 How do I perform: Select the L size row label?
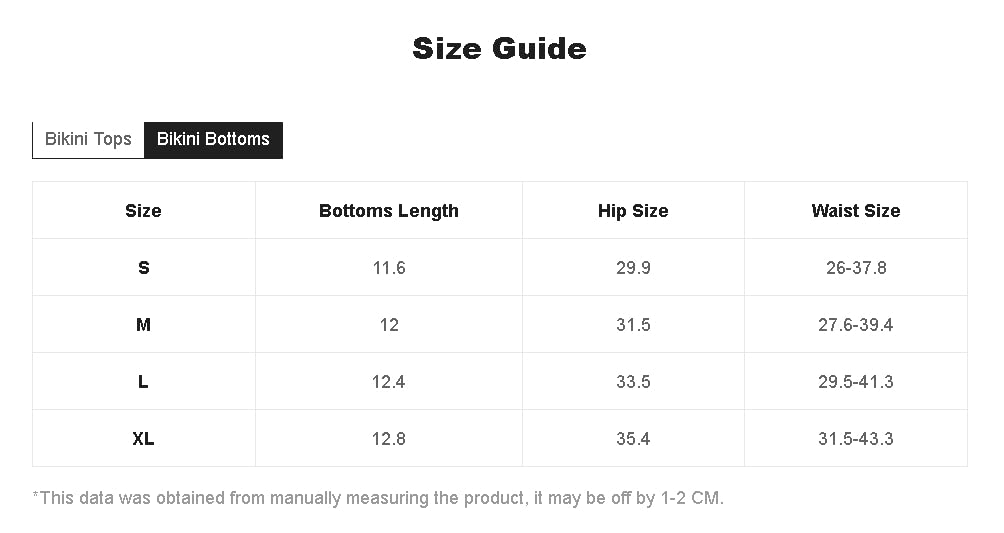click(x=143, y=382)
